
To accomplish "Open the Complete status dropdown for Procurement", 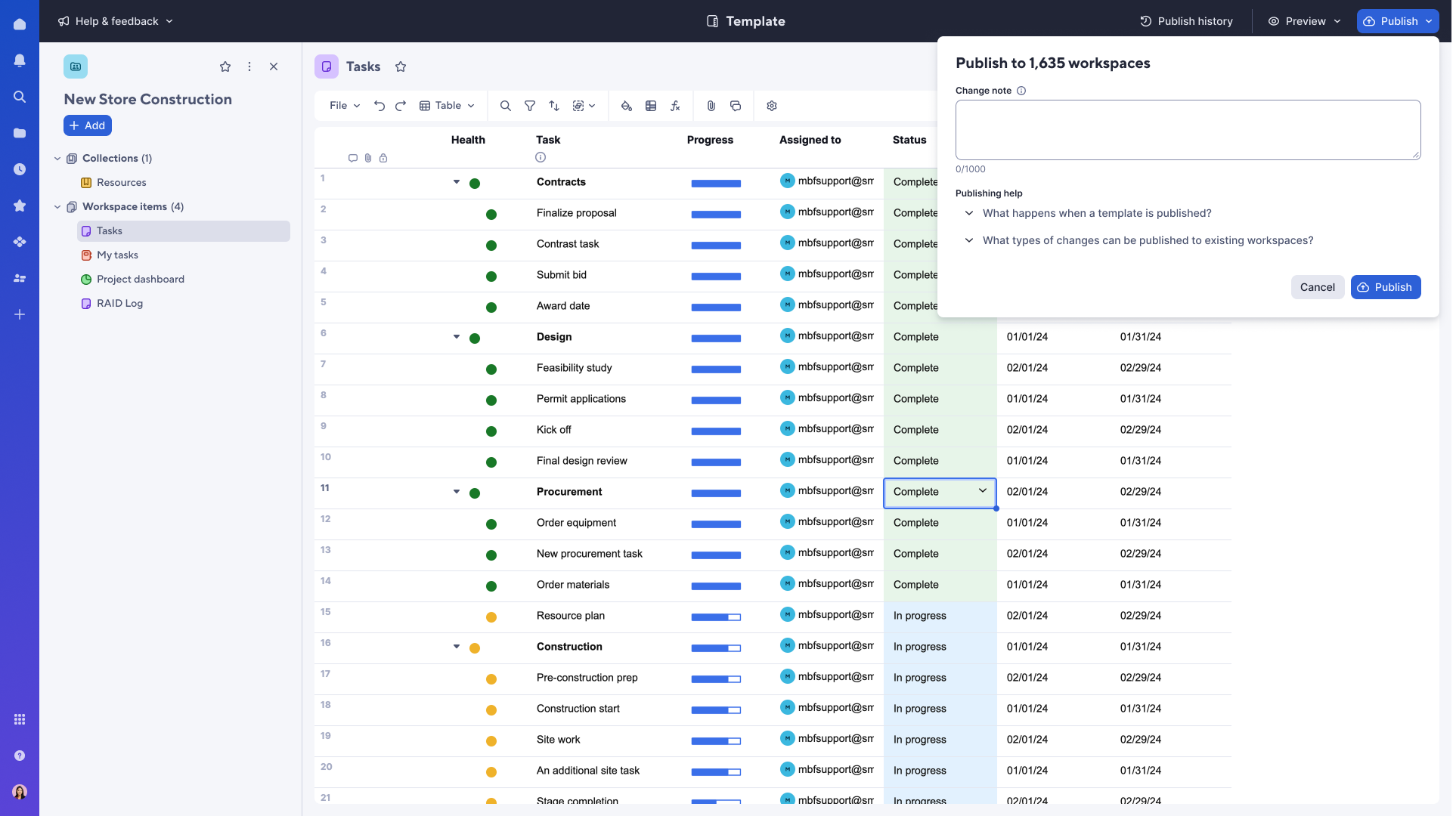I will pyautogui.click(x=983, y=491).
